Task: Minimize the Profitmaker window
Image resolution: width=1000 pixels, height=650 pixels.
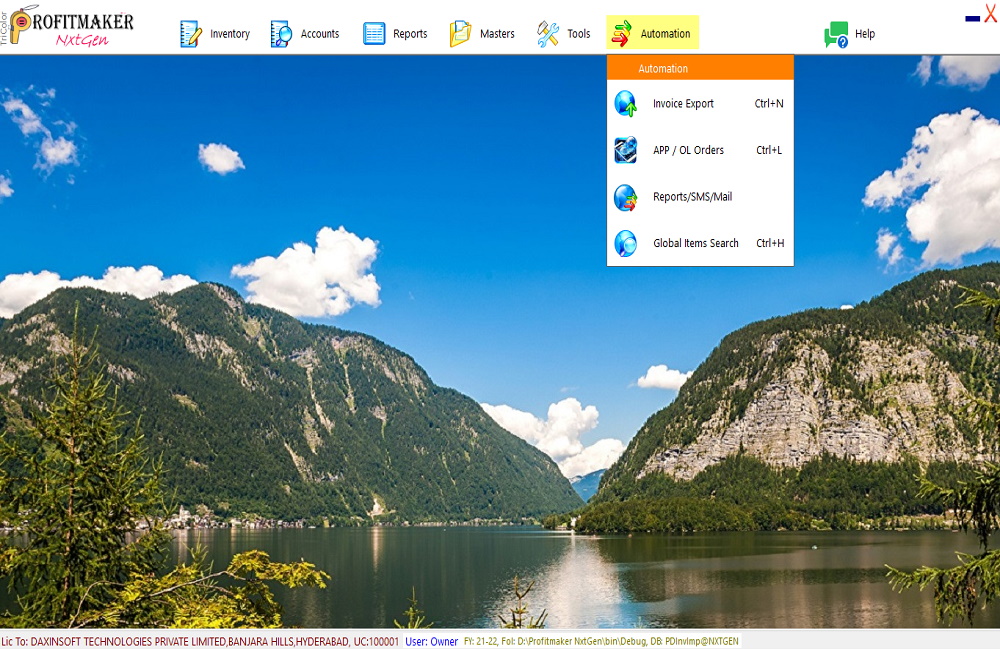Action: tap(972, 18)
